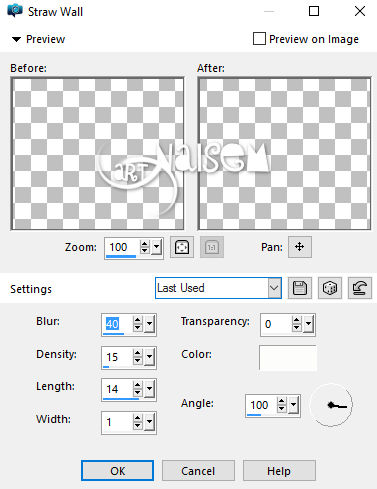The width and height of the screenshot is (377, 489).
Task: Click OK to apply Straw Wall
Action: click(117, 471)
